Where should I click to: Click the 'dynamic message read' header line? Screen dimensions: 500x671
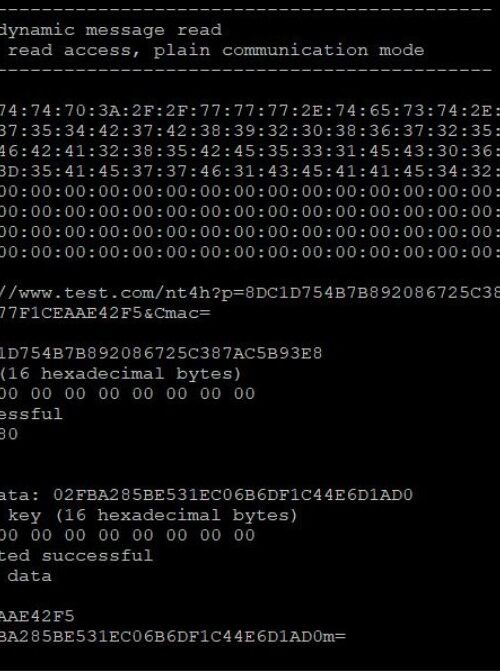(111, 30)
